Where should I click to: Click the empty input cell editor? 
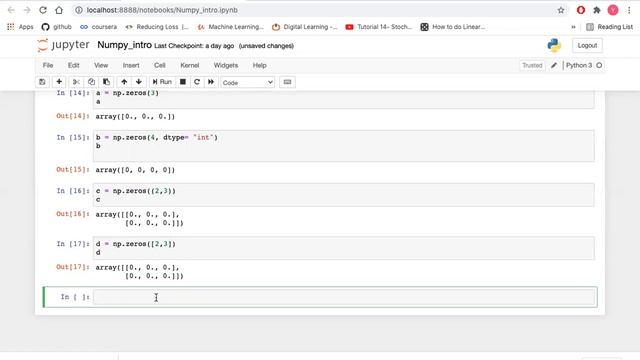coord(344,297)
